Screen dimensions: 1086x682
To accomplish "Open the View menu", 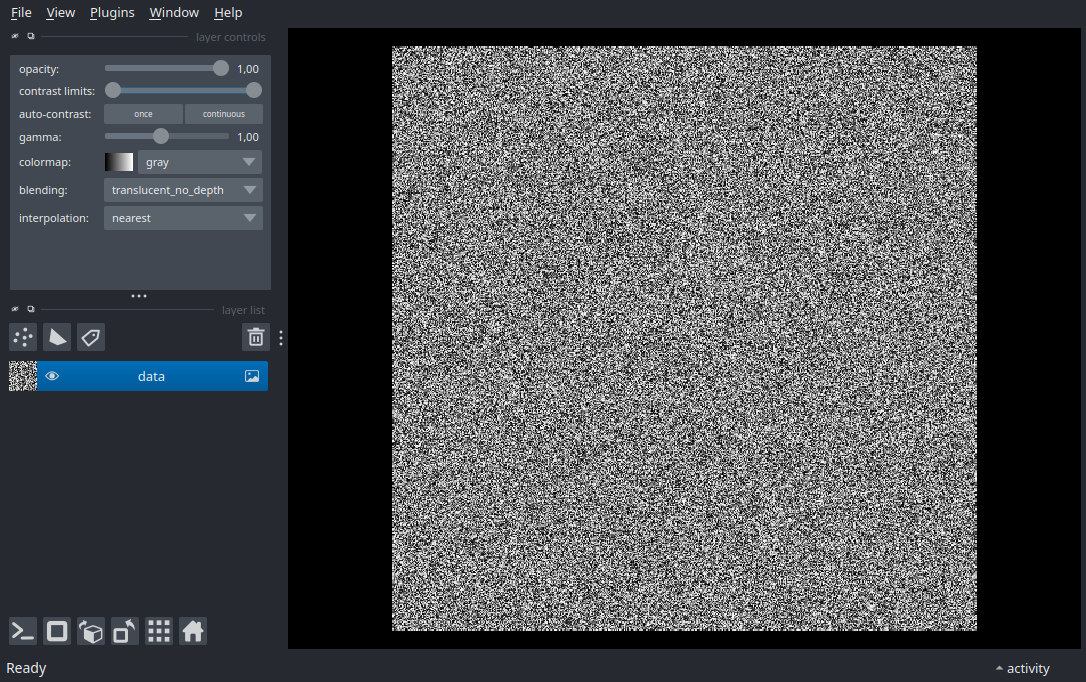I will pos(60,12).
